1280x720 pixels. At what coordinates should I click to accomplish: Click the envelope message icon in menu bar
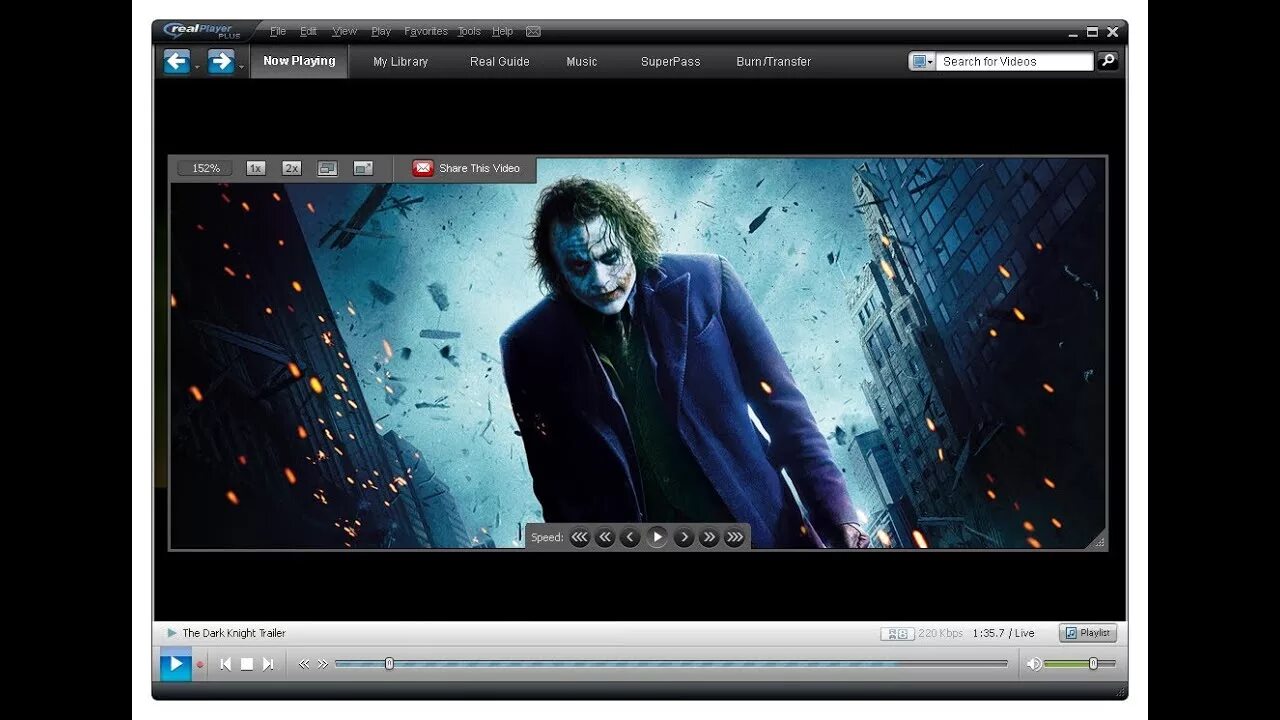pyautogui.click(x=533, y=32)
